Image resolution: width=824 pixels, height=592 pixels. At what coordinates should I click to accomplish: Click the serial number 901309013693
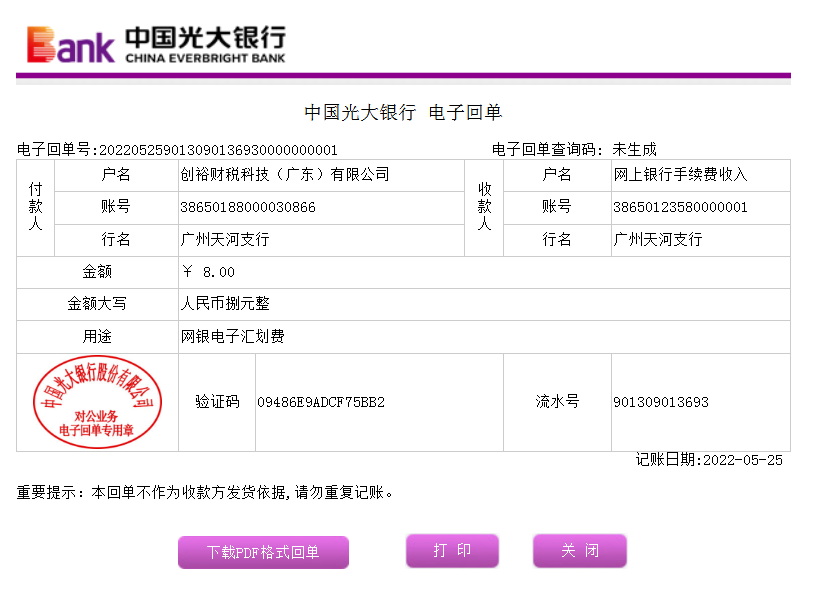point(660,402)
